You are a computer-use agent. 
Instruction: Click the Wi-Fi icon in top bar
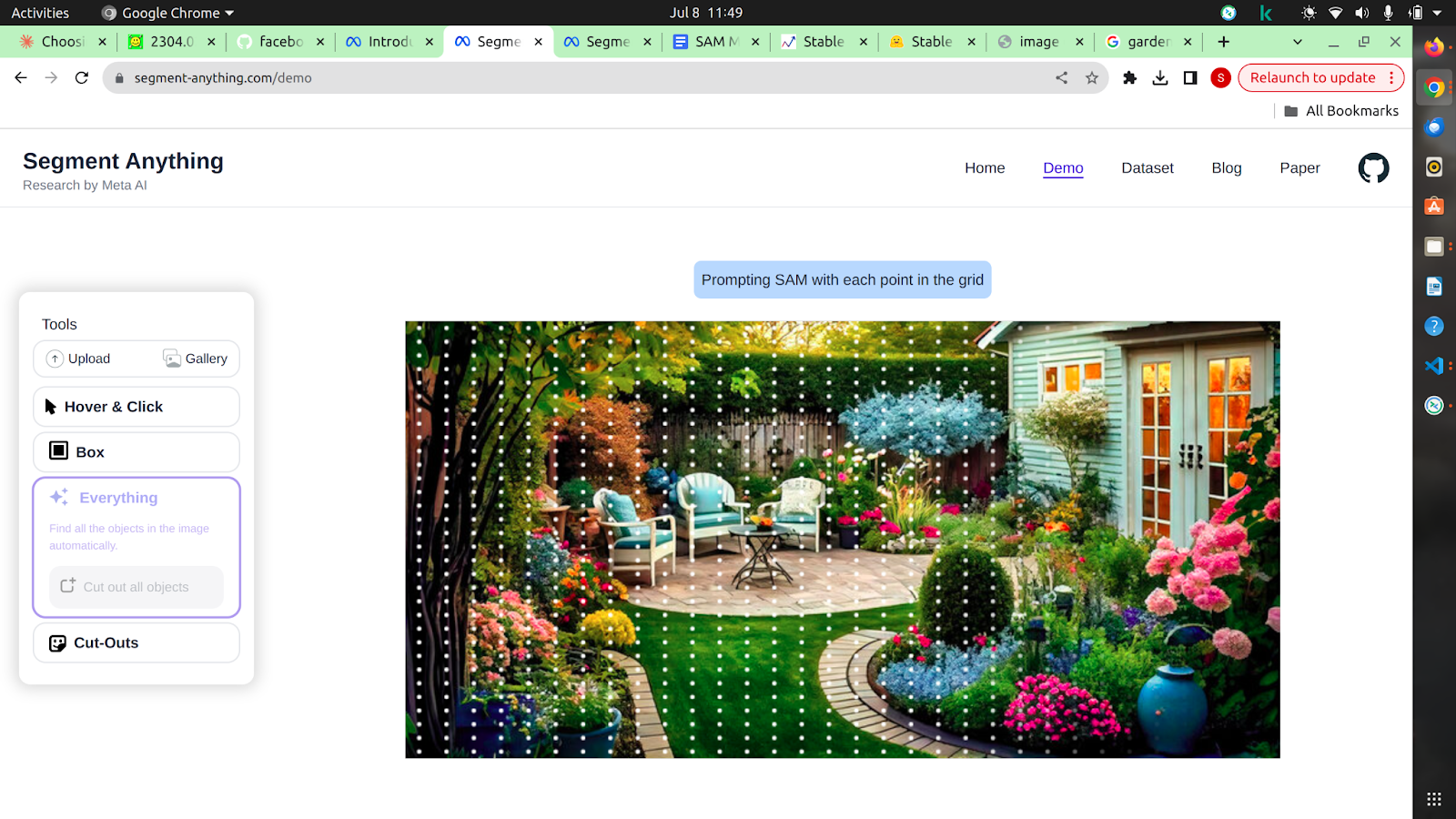point(1336,13)
